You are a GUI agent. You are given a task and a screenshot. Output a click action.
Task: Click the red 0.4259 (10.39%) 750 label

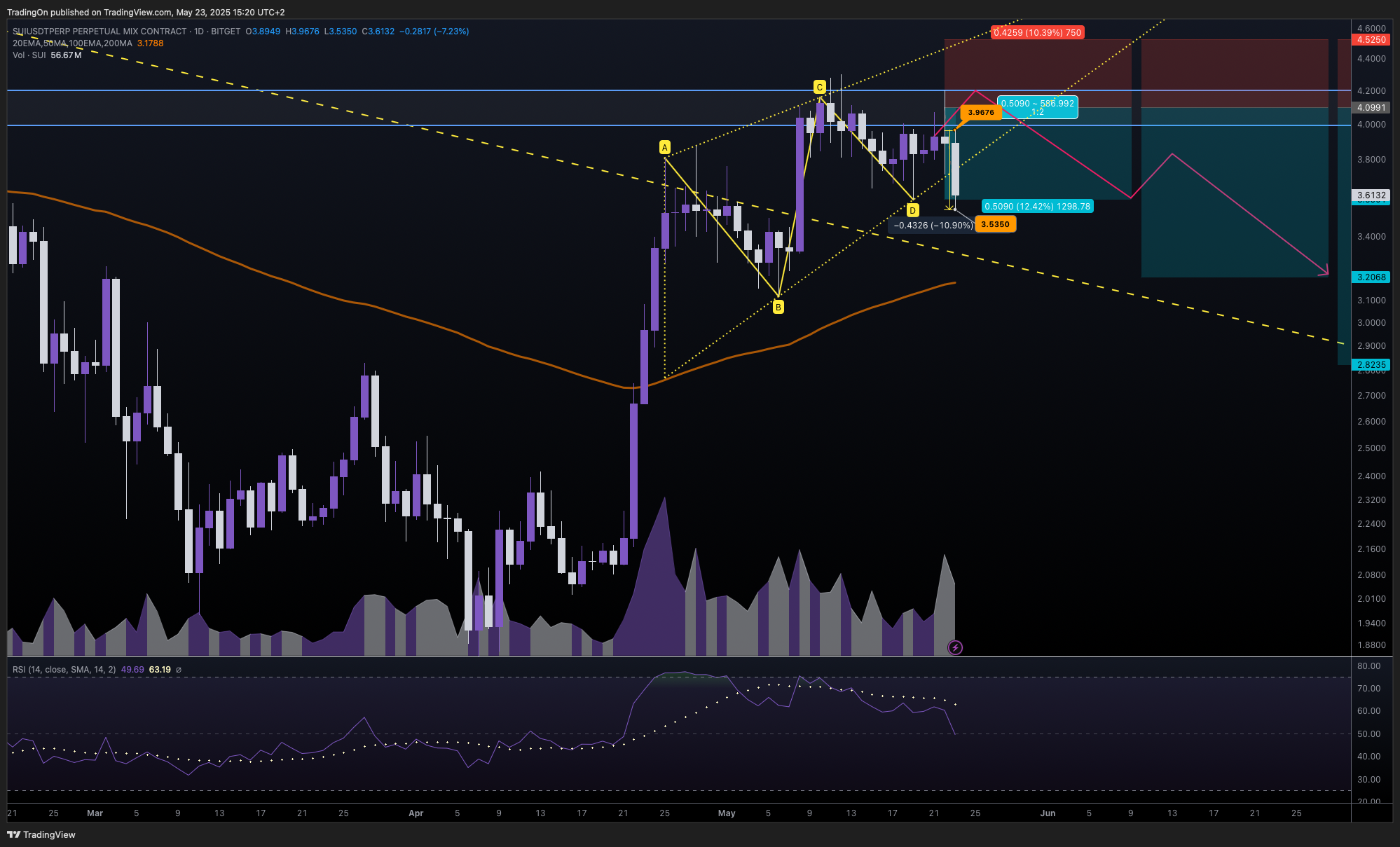[1038, 32]
